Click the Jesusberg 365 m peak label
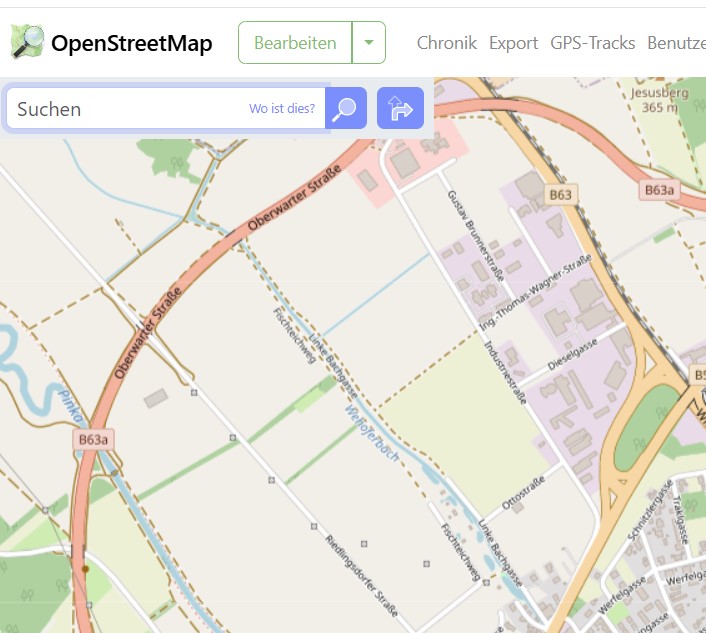Viewport: 706px width, 633px height. [660, 100]
